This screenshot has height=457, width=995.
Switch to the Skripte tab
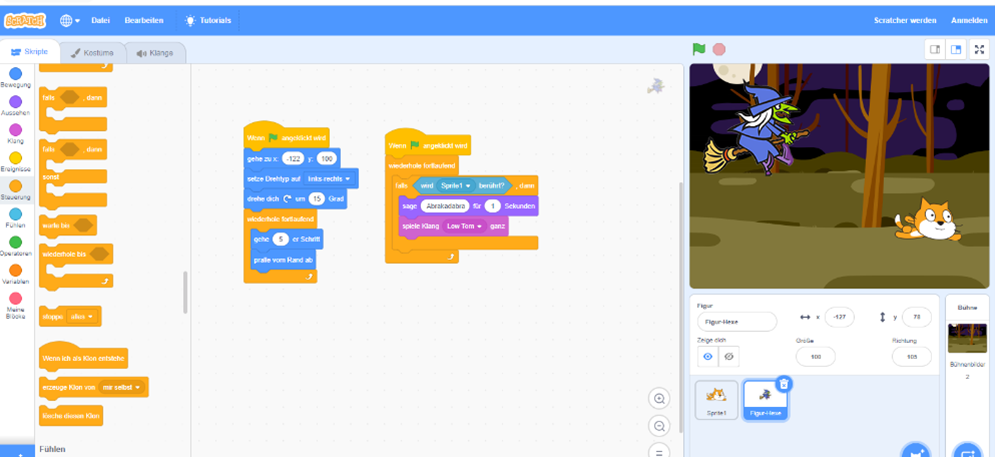(30, 53)
